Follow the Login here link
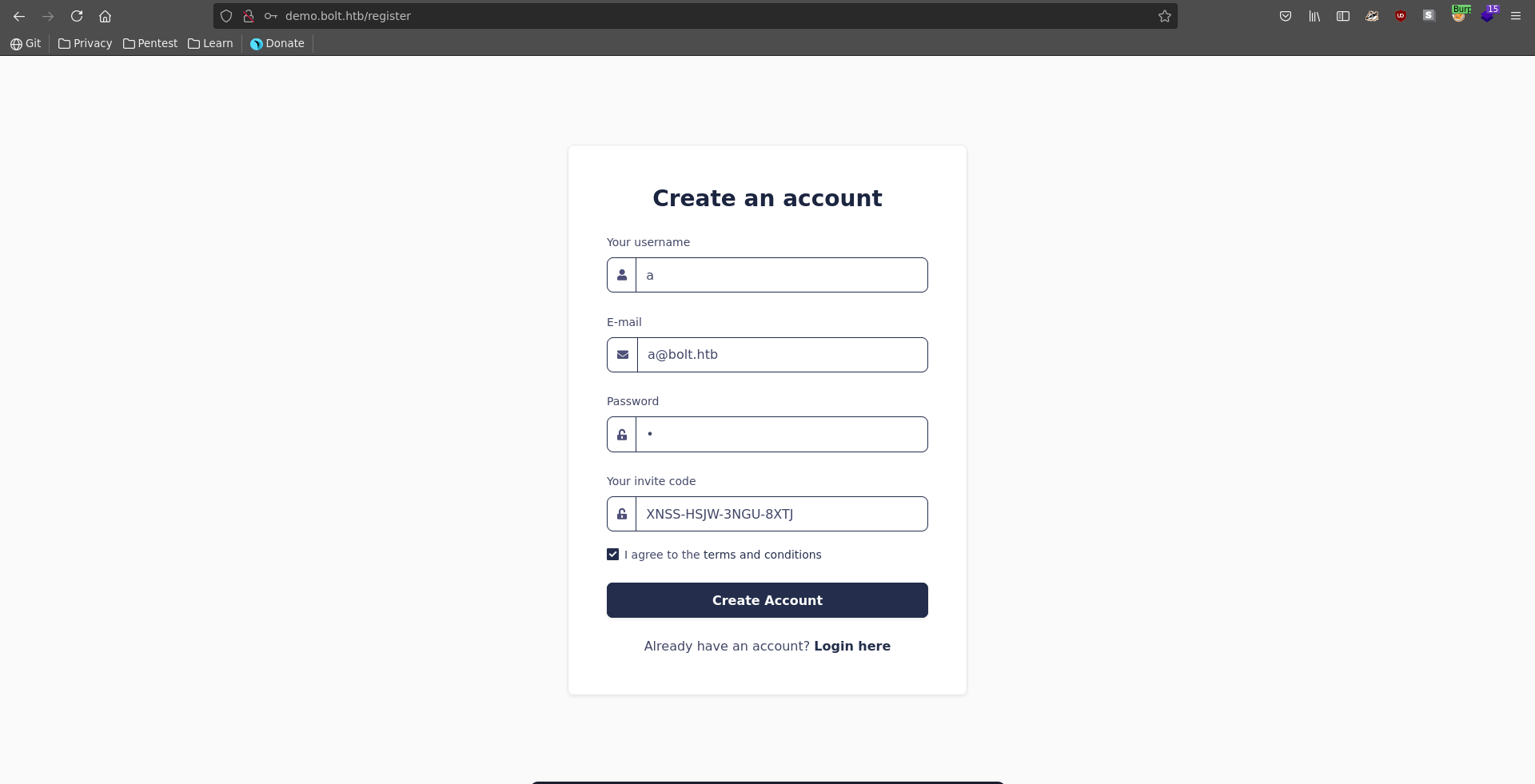 851,646
